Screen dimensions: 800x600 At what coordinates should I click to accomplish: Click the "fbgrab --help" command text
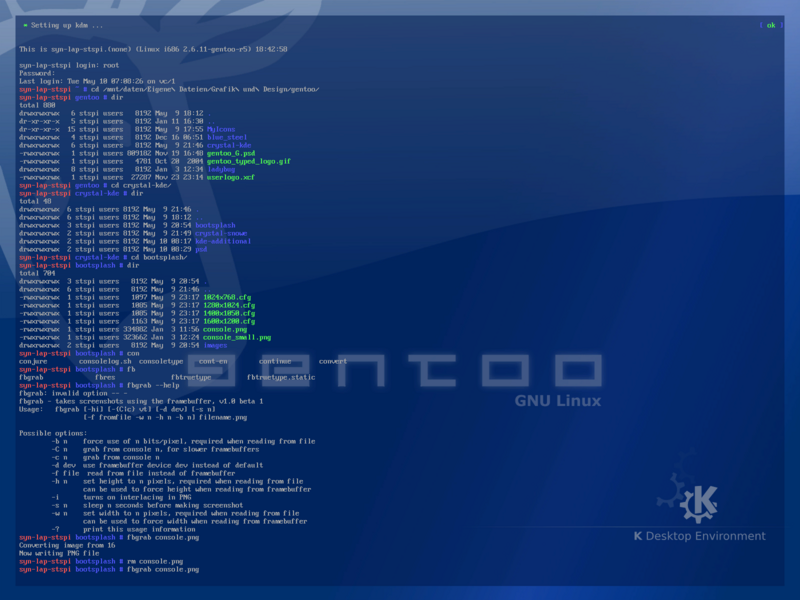coord(153,385)
